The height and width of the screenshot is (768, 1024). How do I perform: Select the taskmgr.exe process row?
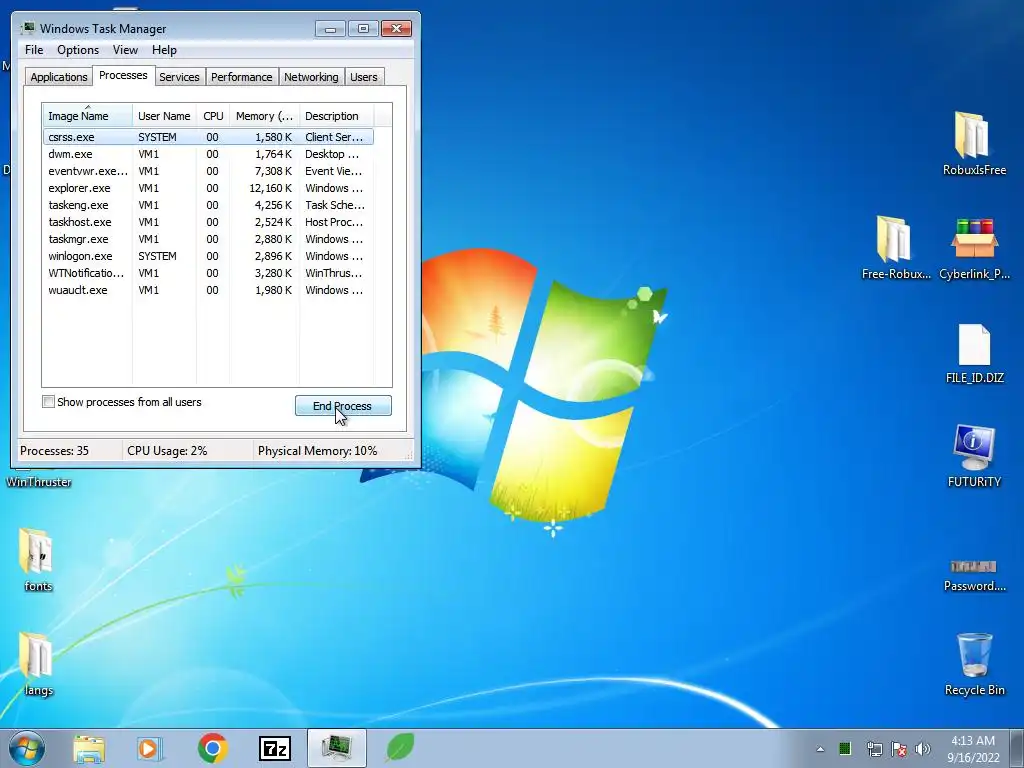[x=208, y=239]
